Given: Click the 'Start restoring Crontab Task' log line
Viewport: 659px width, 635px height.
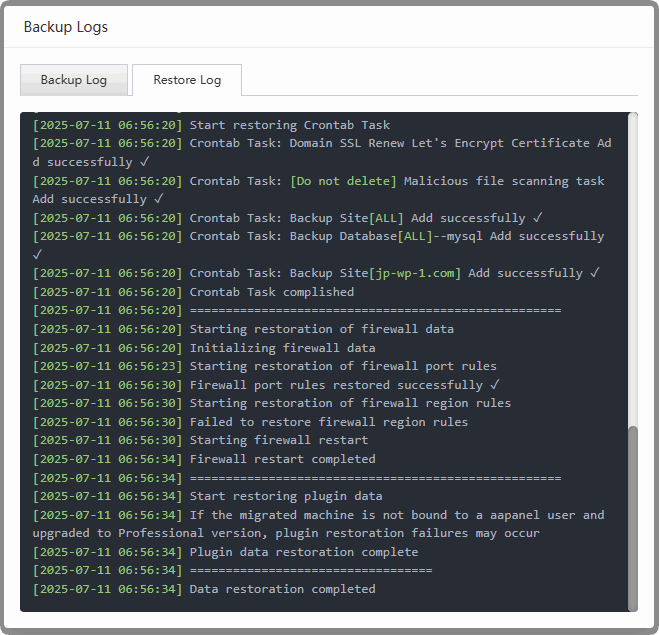Looking at the screenshot, I should click(x=289, y=125).
